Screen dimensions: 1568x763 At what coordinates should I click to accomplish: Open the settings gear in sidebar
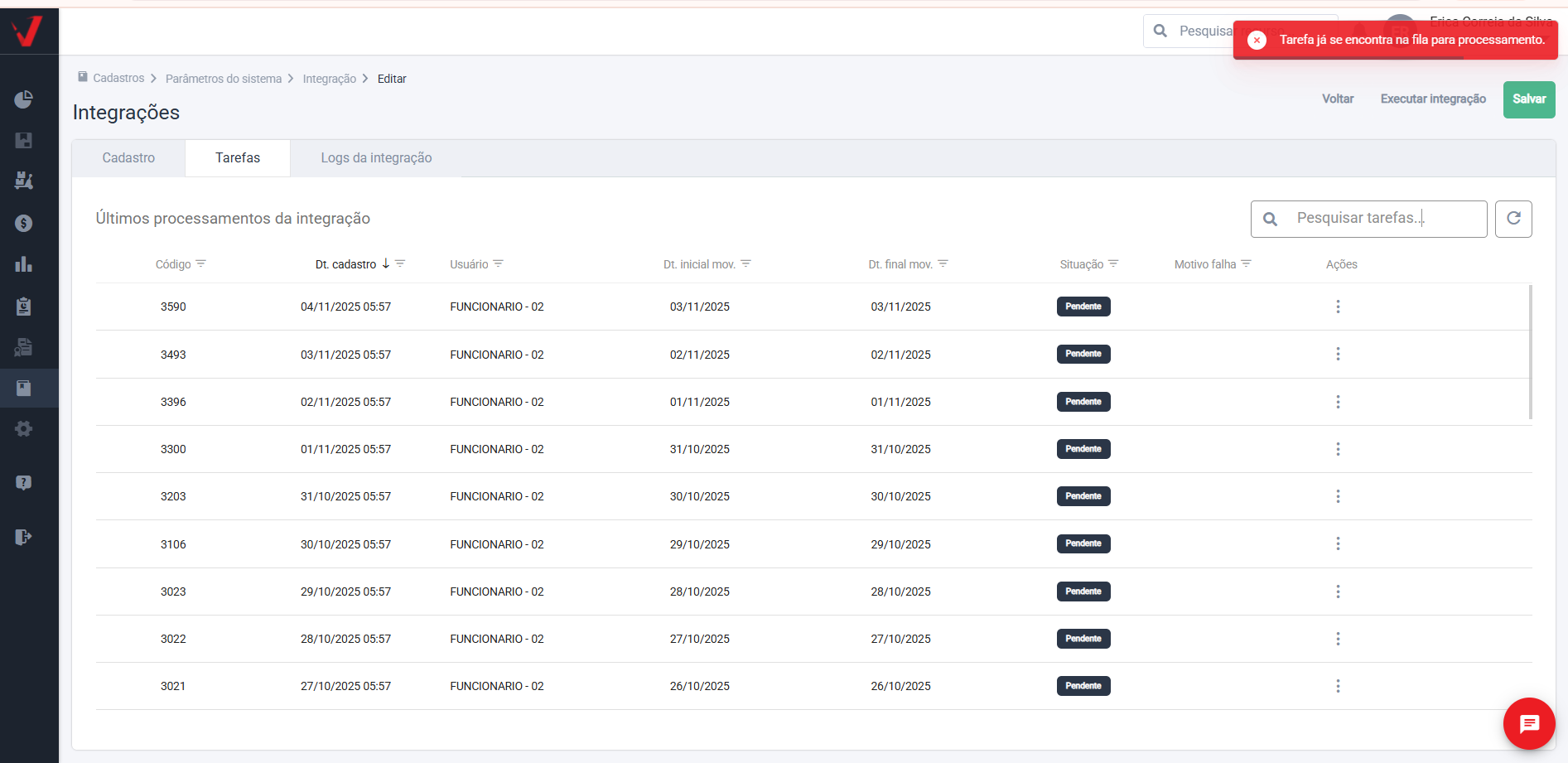[23, 429]
